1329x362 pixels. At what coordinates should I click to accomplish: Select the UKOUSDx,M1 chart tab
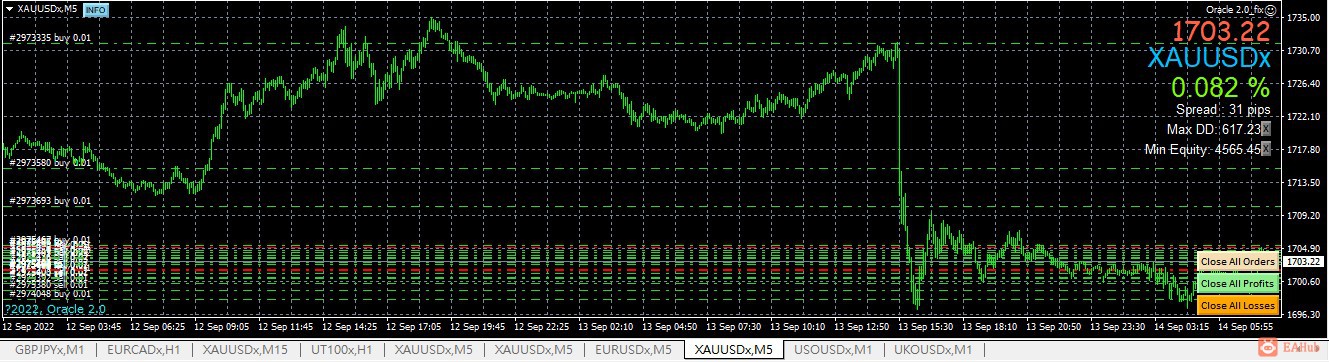click(x=932, y=350)
